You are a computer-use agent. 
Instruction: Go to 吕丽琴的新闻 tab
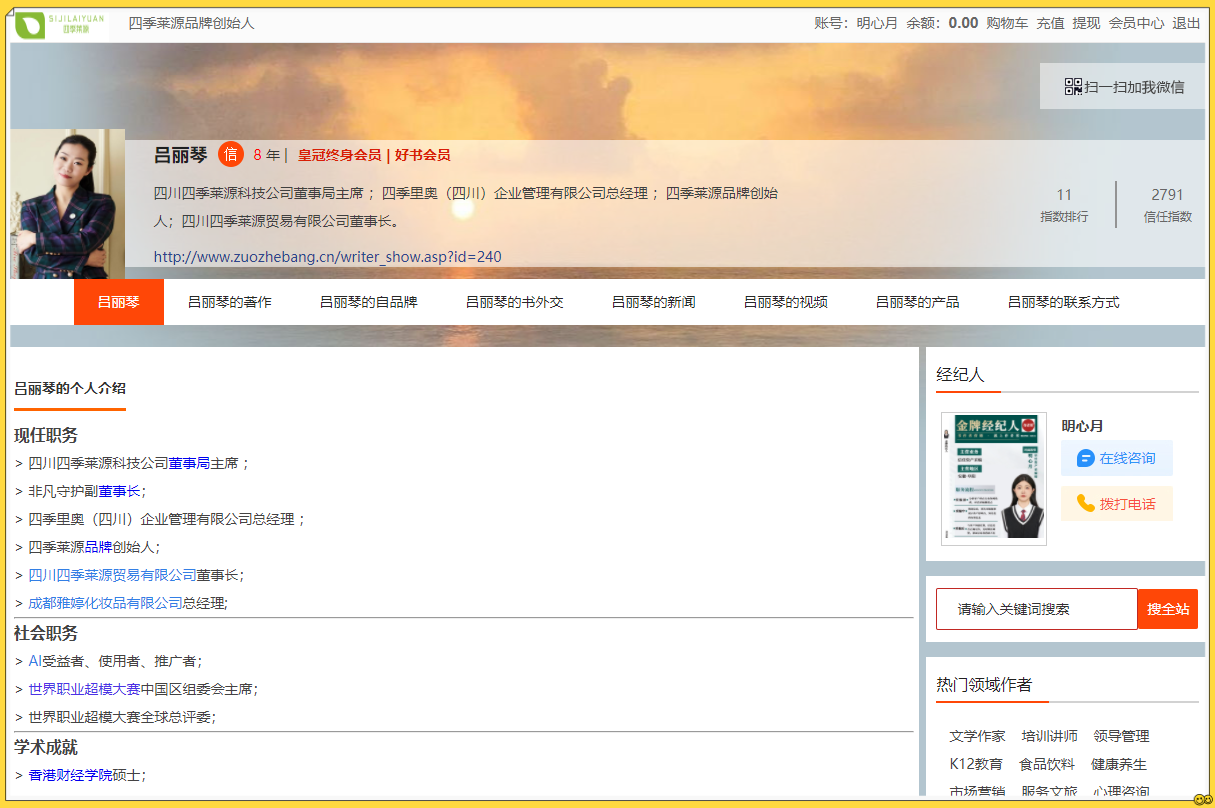[x=653, y=302]
